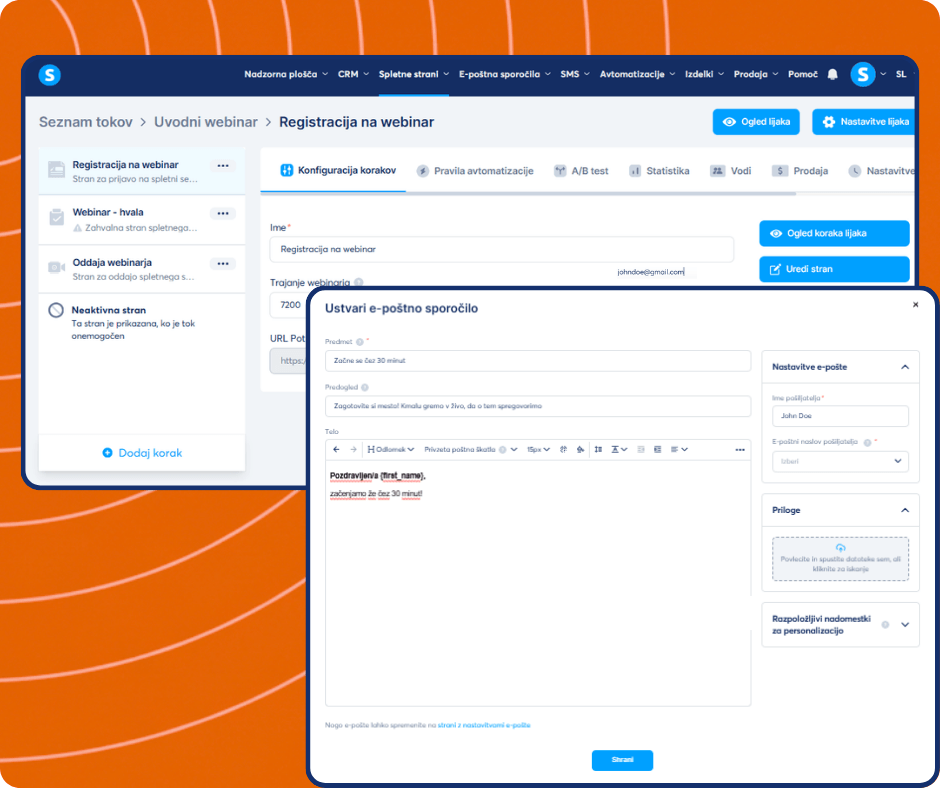The image size is (940, 788).
Task: Open sender email Izberi dropdown
Action: (x=840, y=461)
